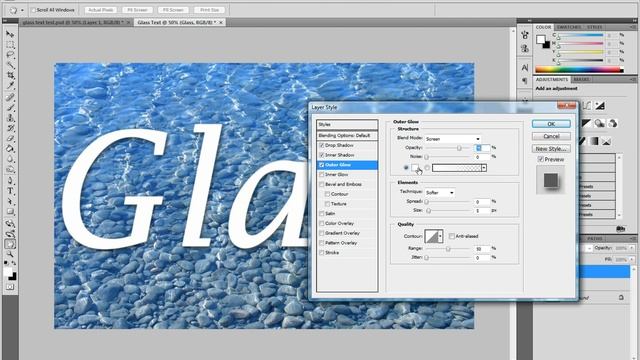Click the Range slider handle
This screenshot has width=640, height=360.
coord(448,249)
